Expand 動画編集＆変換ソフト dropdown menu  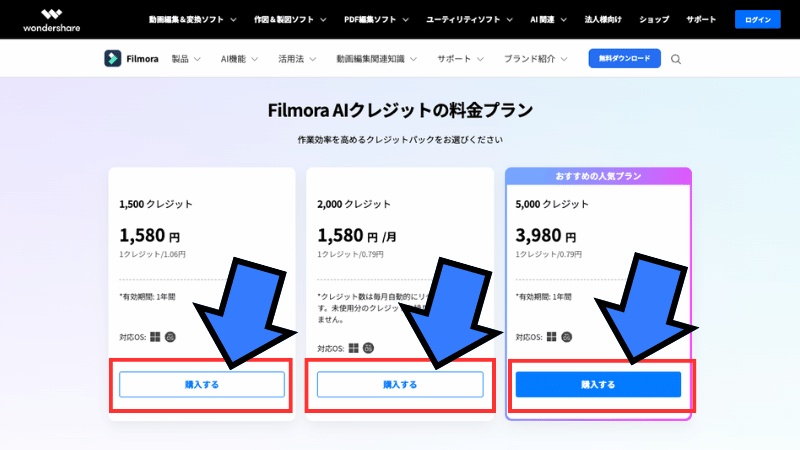coord(193,19)
